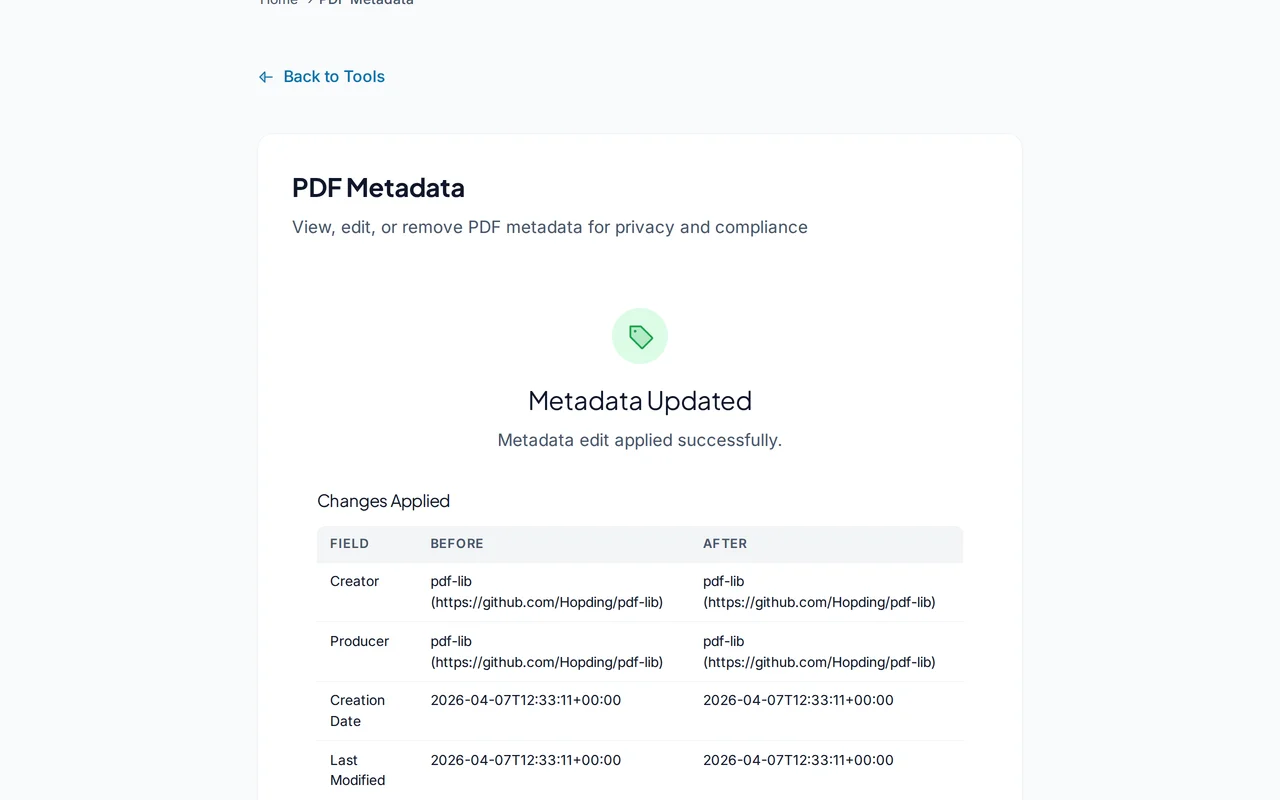Image resolution: width=1280 pixels, height=800 pixels.
Task: Open the Creator before github.com/Hopding/pdf-lib link
Action: (546, 602)
